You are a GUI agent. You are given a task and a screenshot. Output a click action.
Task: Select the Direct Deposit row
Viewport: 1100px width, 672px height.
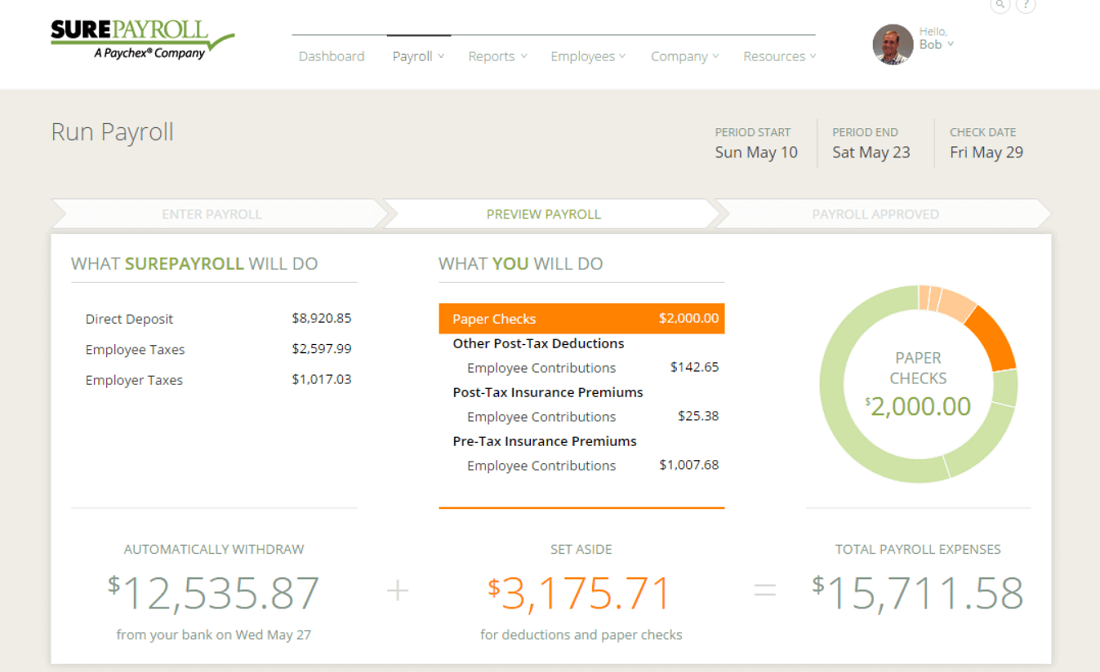point(218,318)
